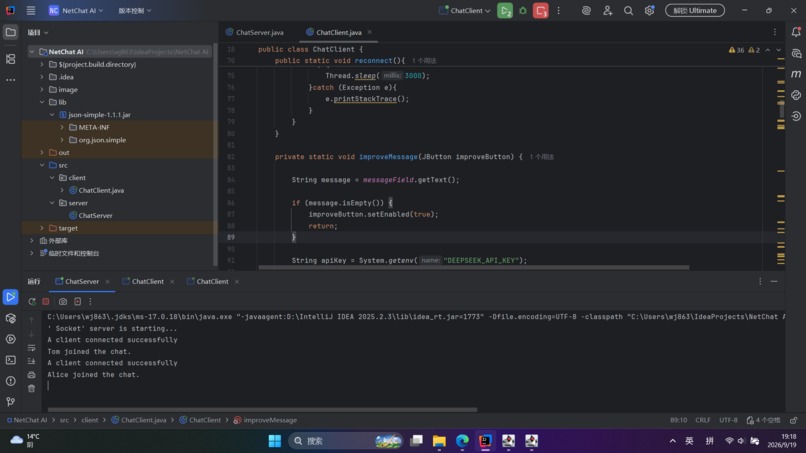The width and height of the screenshot is (806, 453).
Task: Click the editor horizontal scrollbar
Action: click(x=473, y=267)
